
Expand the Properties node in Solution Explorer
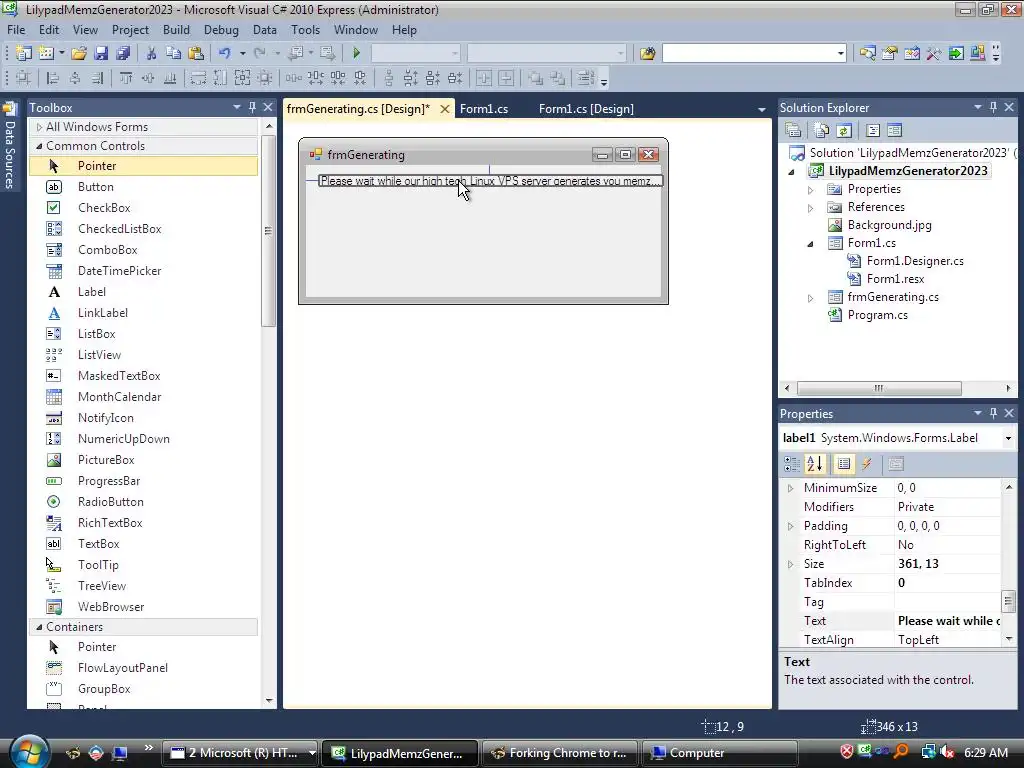(810, 189)
